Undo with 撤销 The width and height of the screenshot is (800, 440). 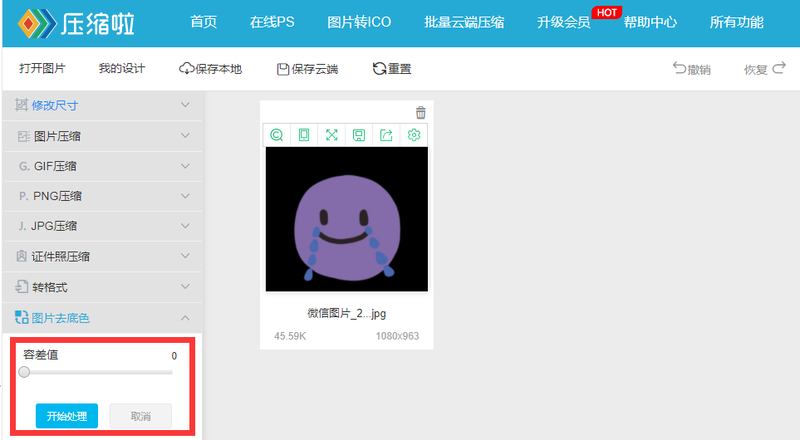[691, 69]
